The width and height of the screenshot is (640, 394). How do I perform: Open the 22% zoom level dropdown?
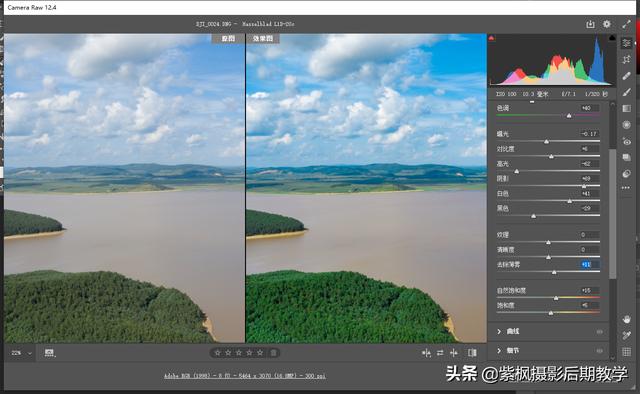point(22,353)
